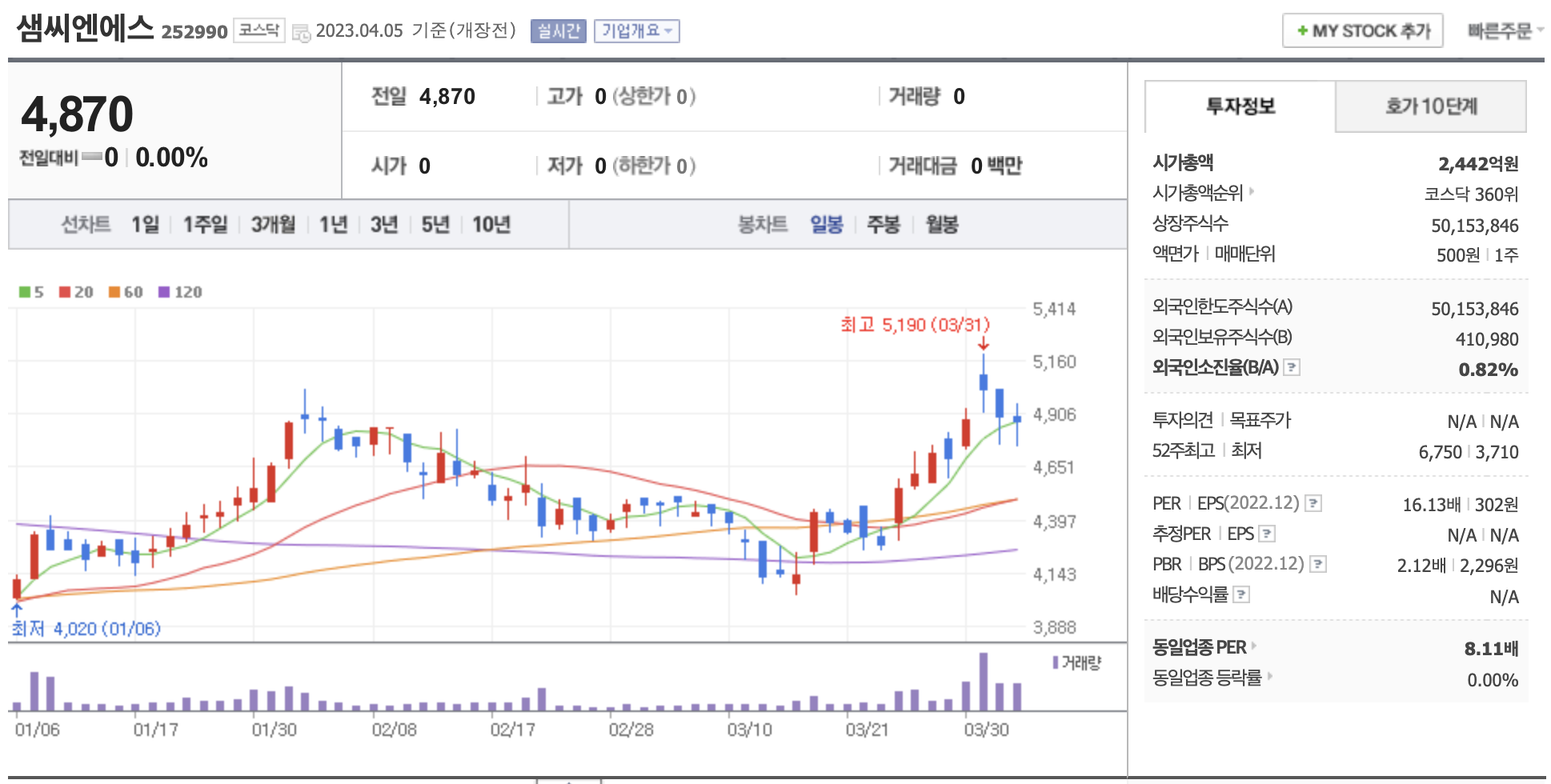Select the 일봉 daily candle chart

(x=826, y=225)
